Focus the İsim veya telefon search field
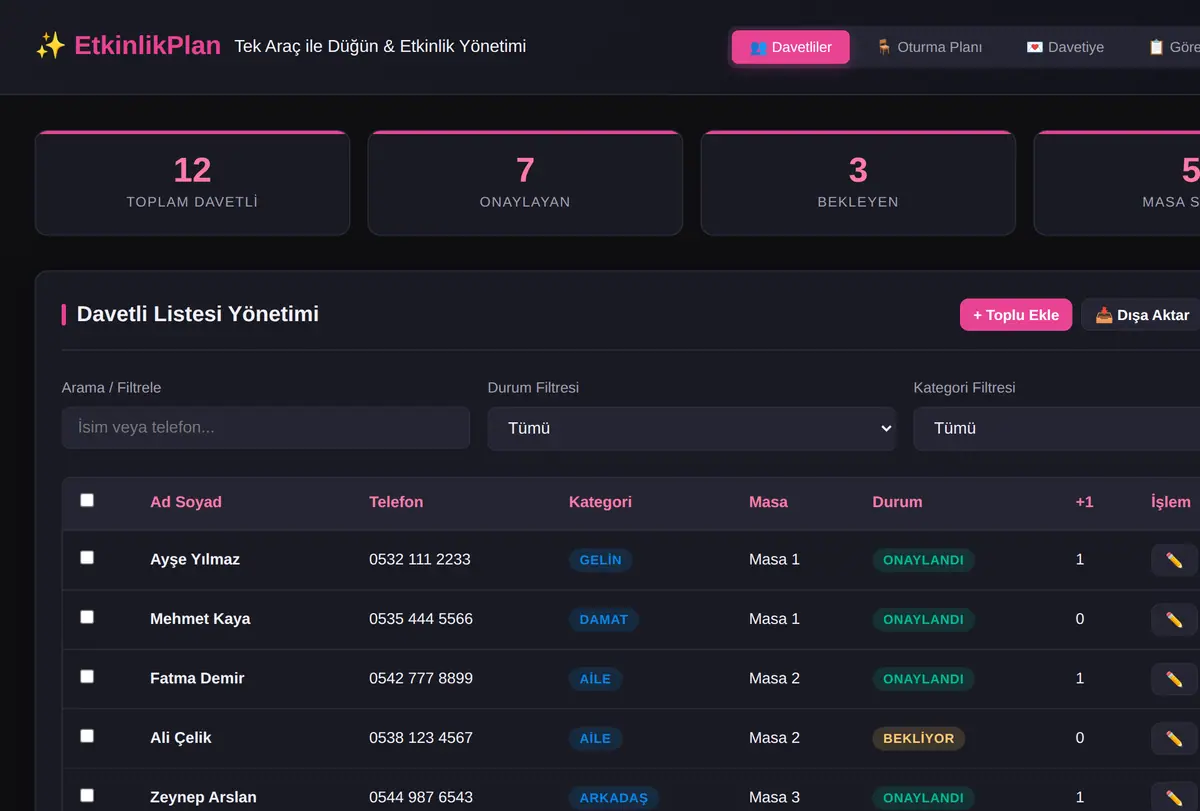Screen dimensions: 1200x811 [265, 428]
